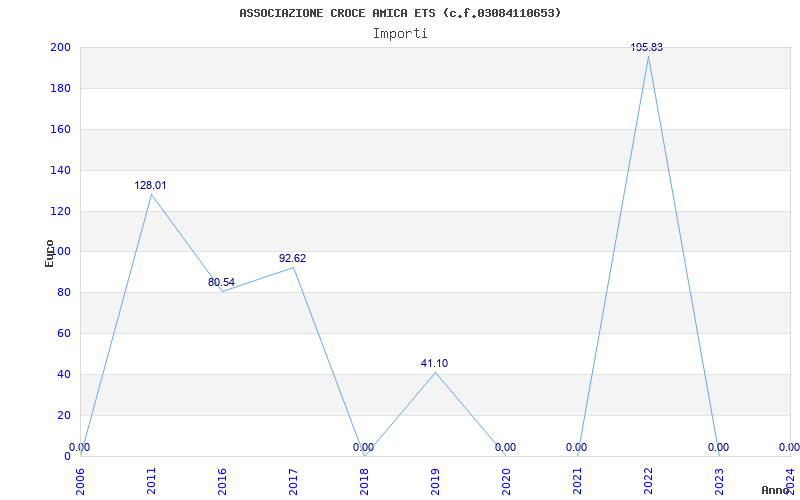Click the 0.00 data label for 2020
The height and width of the screenshot is (500, 800).
pyautogui.click(x=505, y=447)
